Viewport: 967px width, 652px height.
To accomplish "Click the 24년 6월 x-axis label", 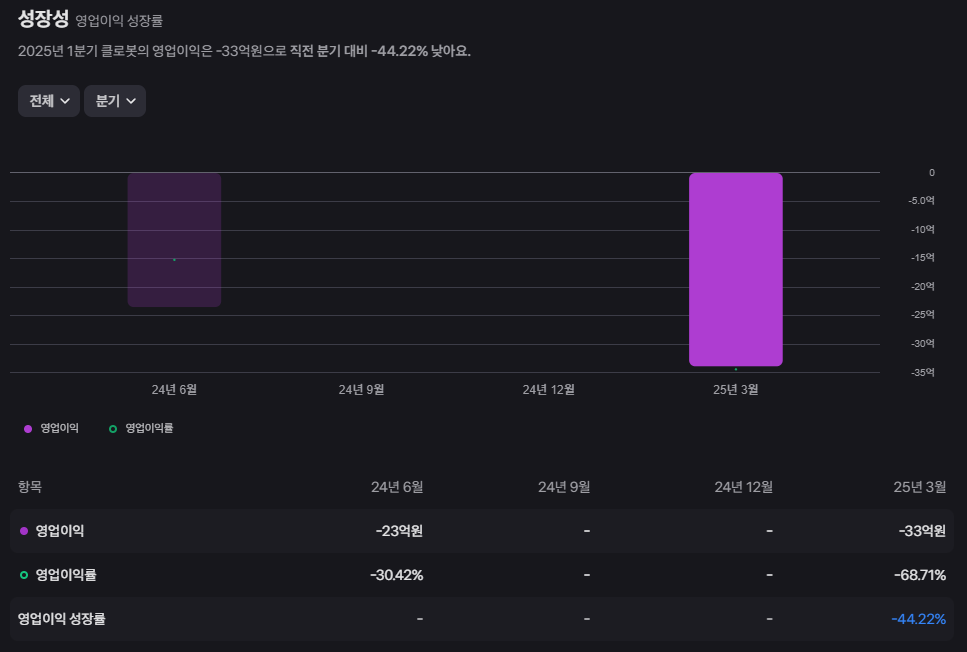I will (x=175, y=390).
